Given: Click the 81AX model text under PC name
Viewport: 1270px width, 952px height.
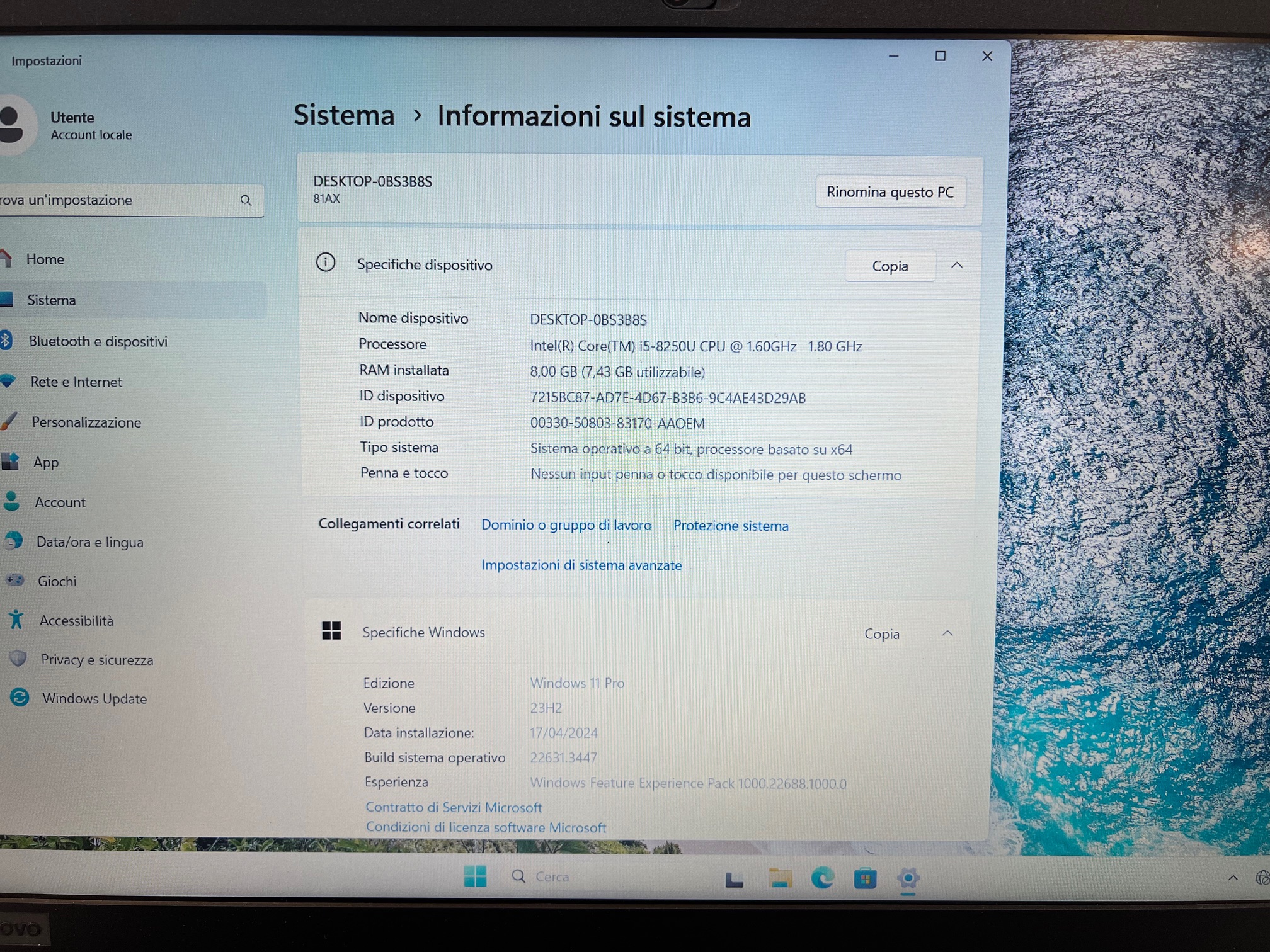Looking at the screenshot, I should (x=326, y=198).
